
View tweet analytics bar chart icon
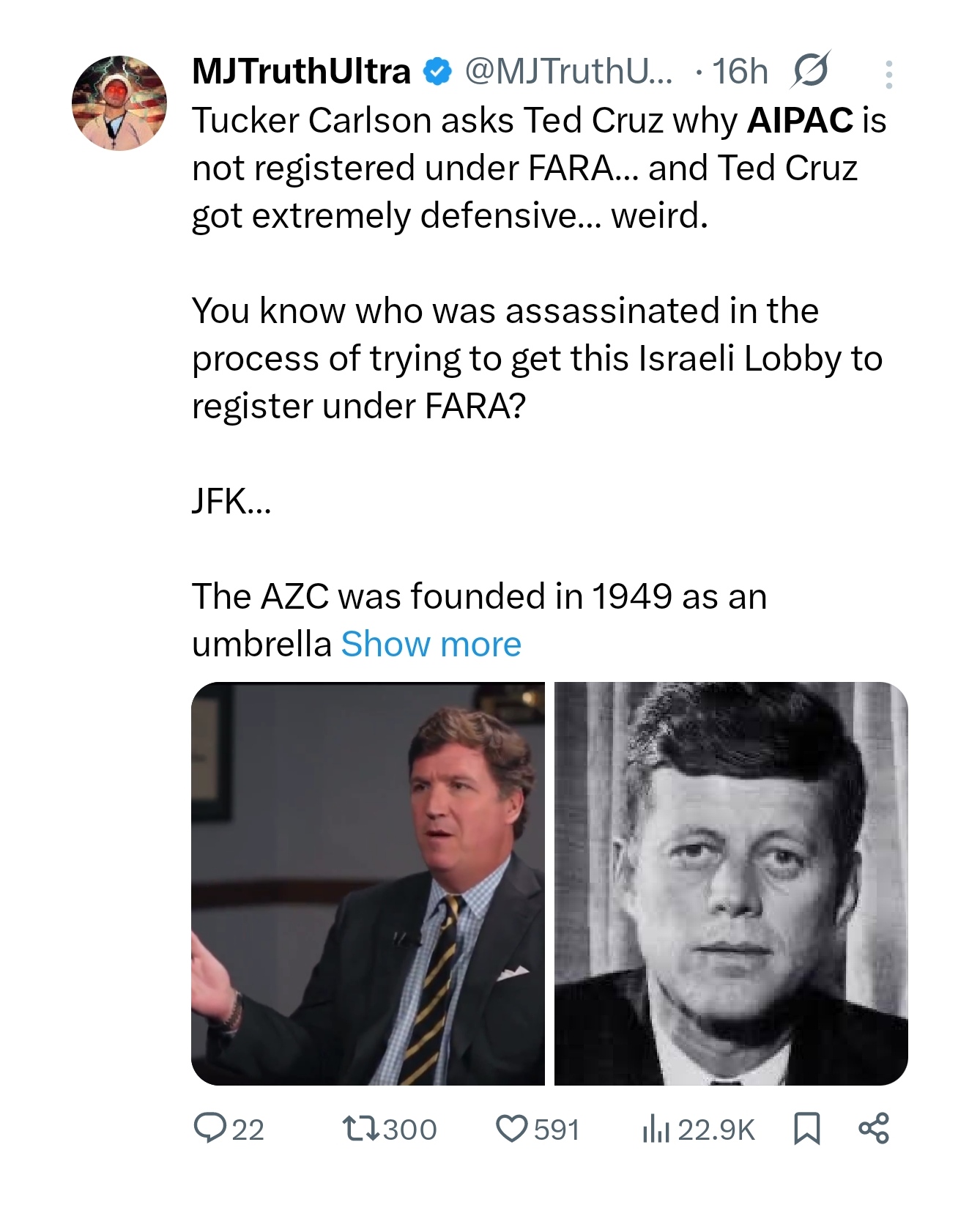[656, 1128]
